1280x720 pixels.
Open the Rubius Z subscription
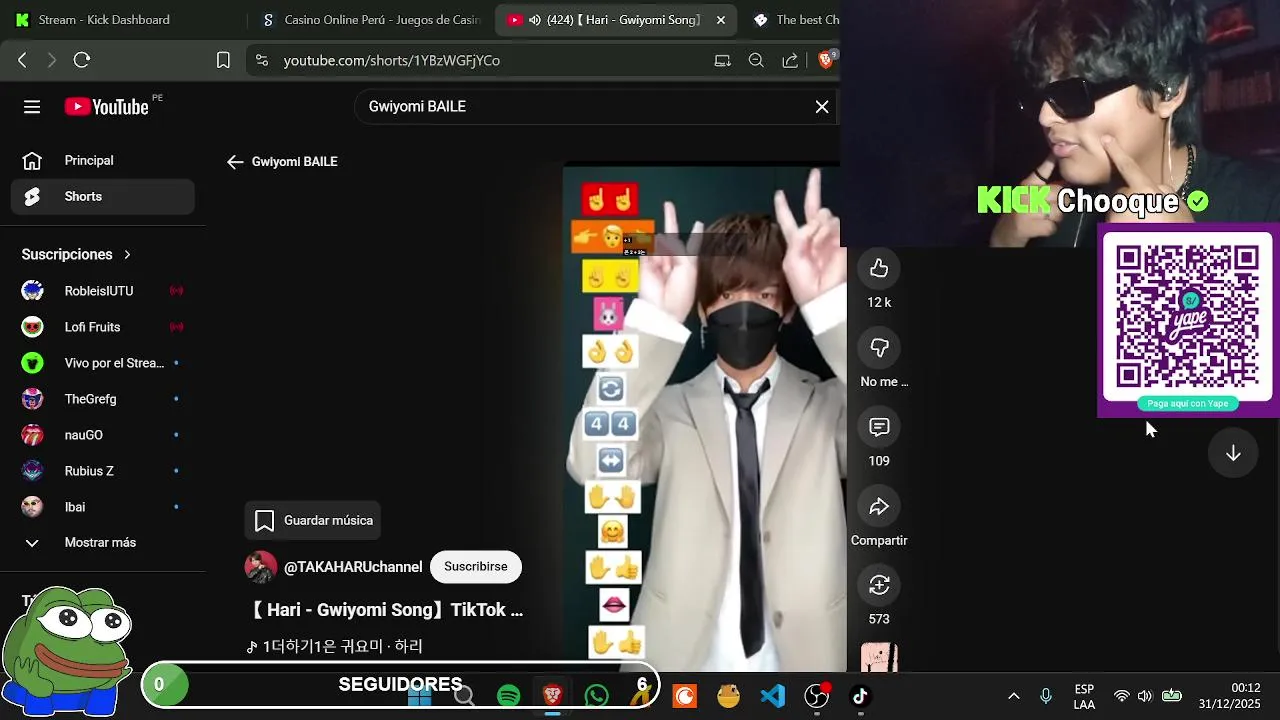pyautogui.click(x=103, y=471)
